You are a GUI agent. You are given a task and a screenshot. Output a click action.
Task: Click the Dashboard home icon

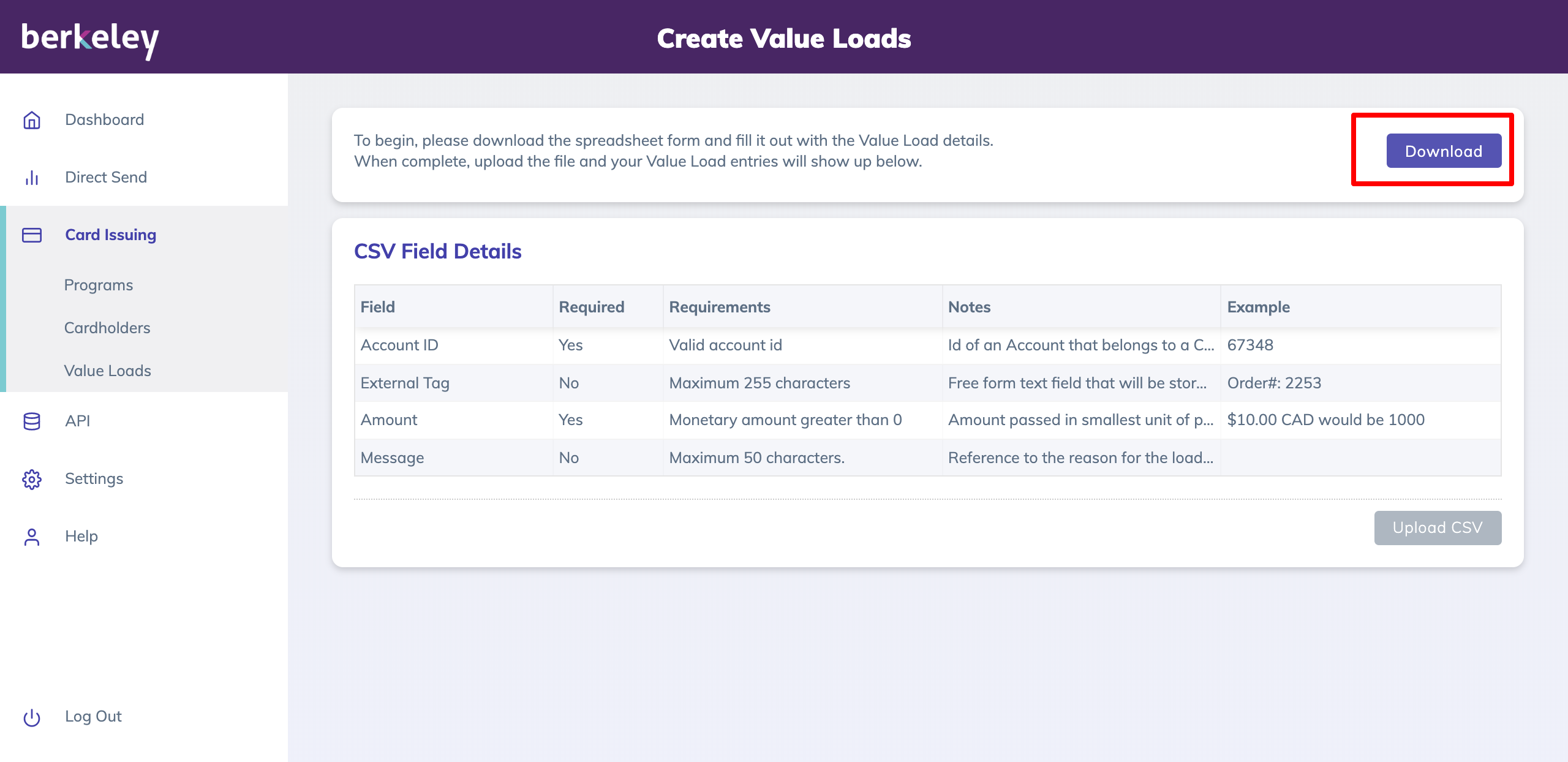(32, 120)
